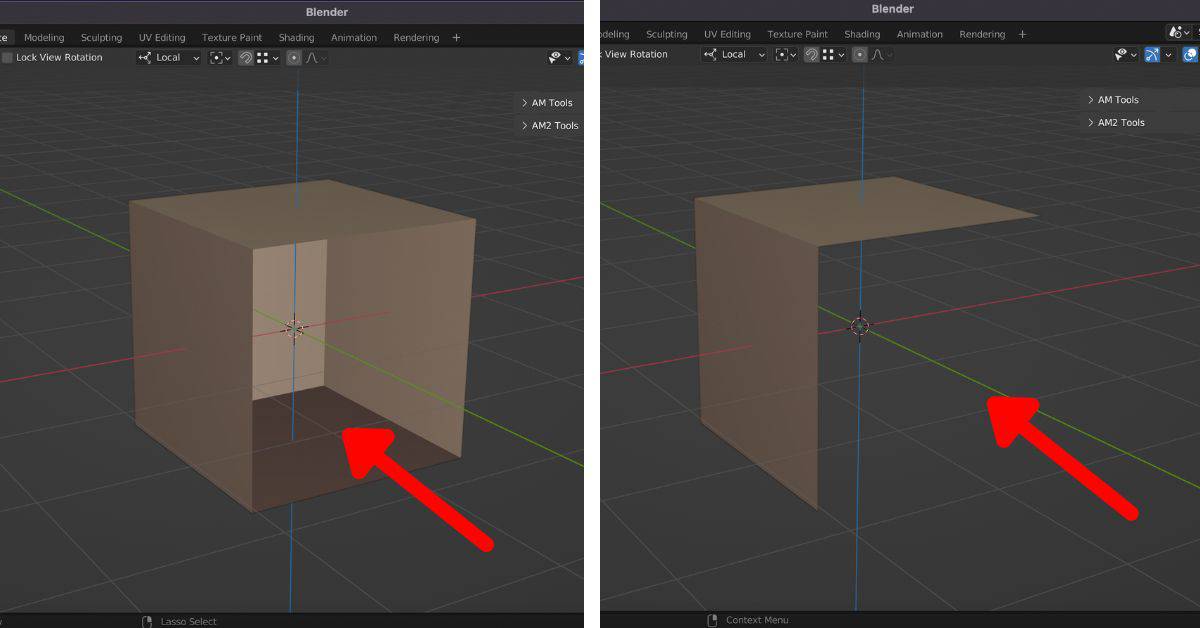
Task: Open UV Editing tab in right Blender window
Action: coord(728,35)
